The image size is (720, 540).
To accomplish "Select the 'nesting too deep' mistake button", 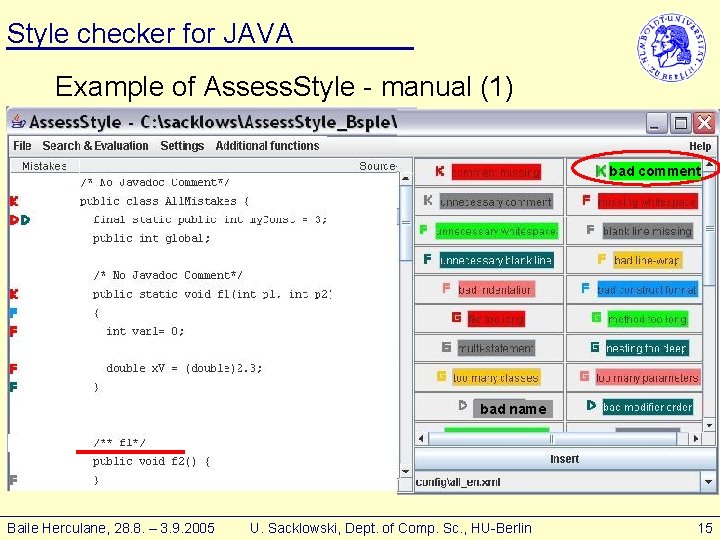I will click(635, 348).
